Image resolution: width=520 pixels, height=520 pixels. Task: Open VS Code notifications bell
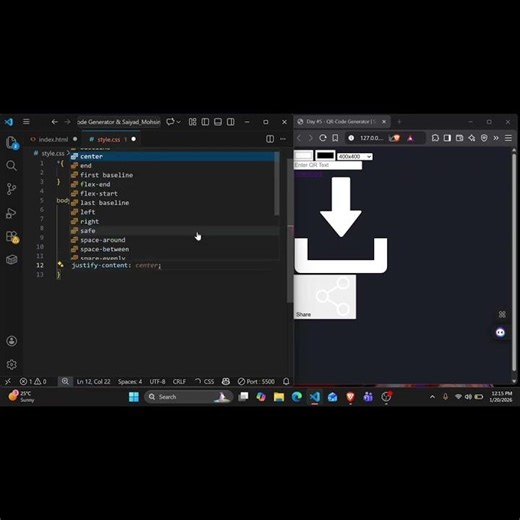coord(286,381)
